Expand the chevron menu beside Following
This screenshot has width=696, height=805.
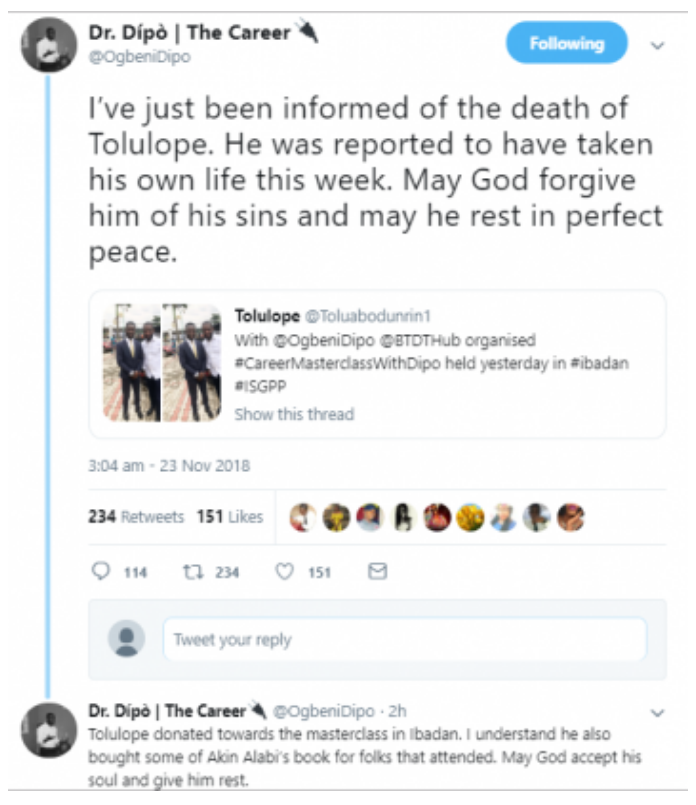[x=658, y=45]
